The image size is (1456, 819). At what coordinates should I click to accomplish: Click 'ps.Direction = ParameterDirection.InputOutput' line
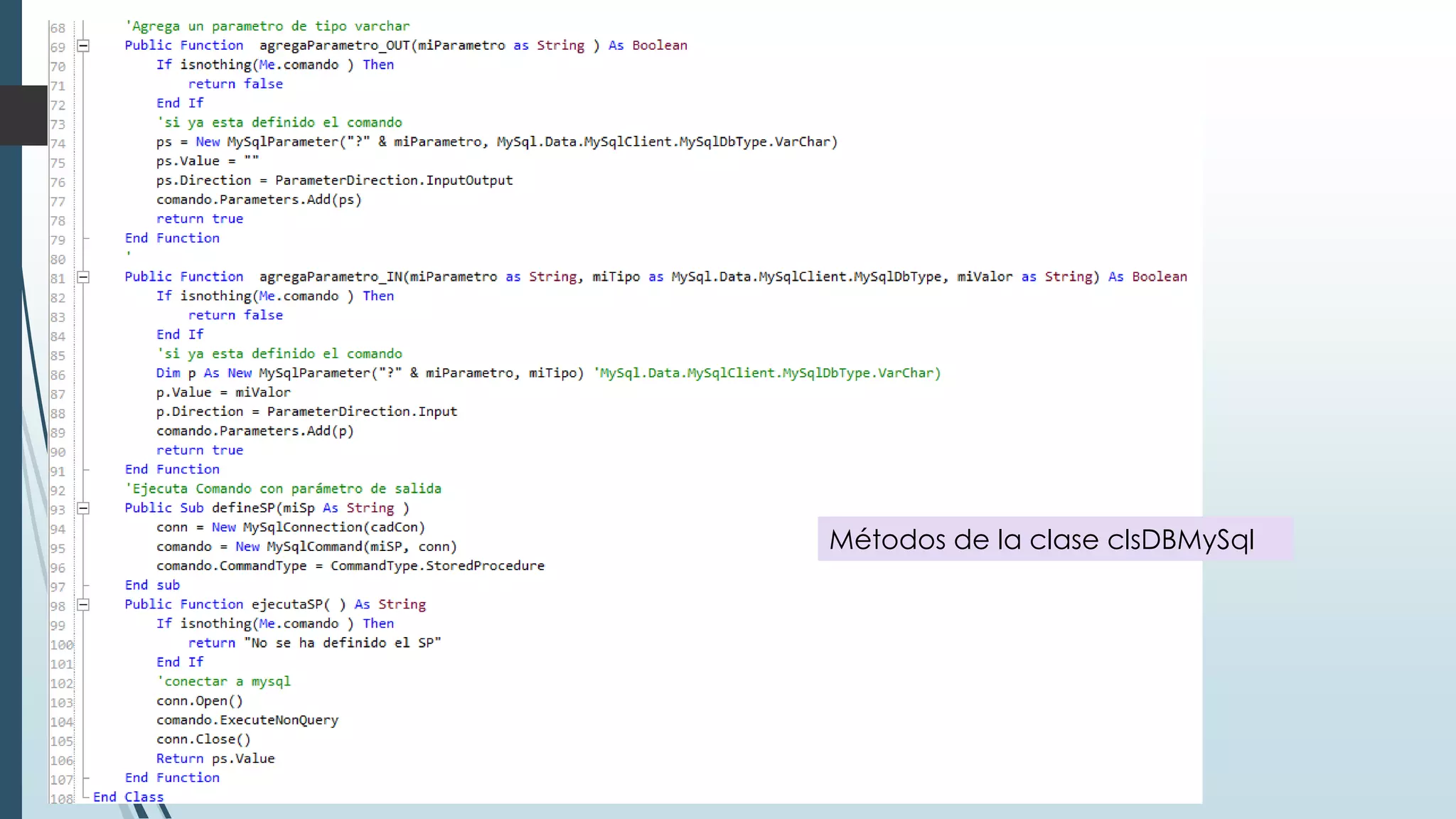coord(334,181)
